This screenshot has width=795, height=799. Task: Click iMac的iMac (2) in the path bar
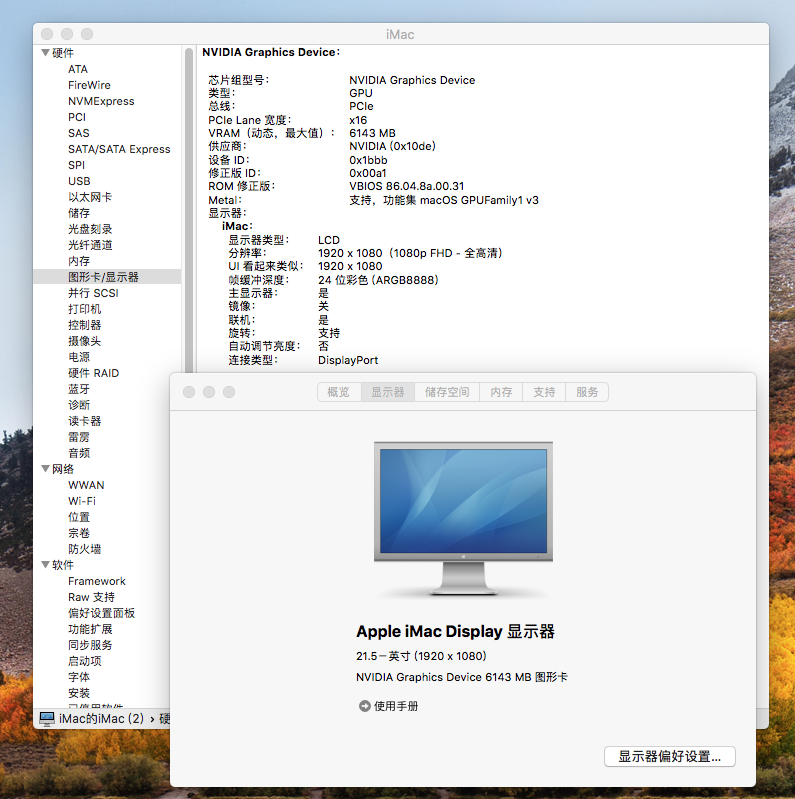click(101, 718)
